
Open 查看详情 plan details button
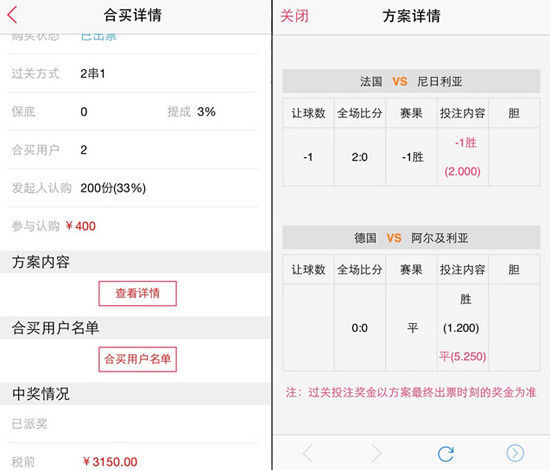tap(138, 293)
